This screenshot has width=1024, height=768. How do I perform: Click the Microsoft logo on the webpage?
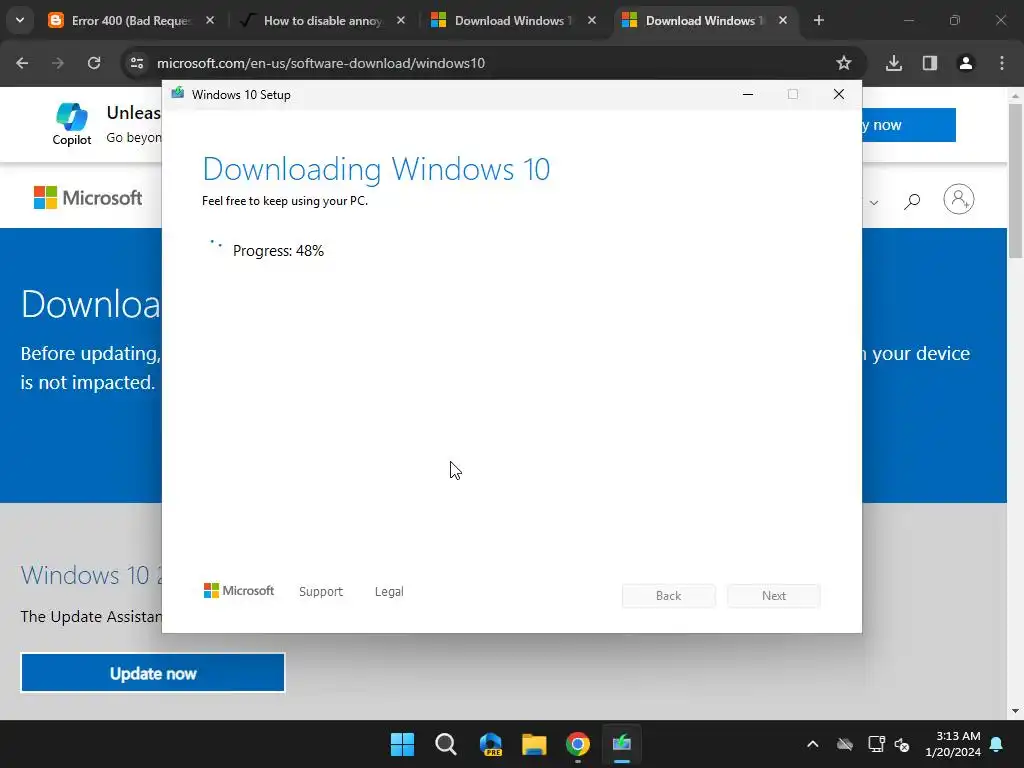coord(88,197)
